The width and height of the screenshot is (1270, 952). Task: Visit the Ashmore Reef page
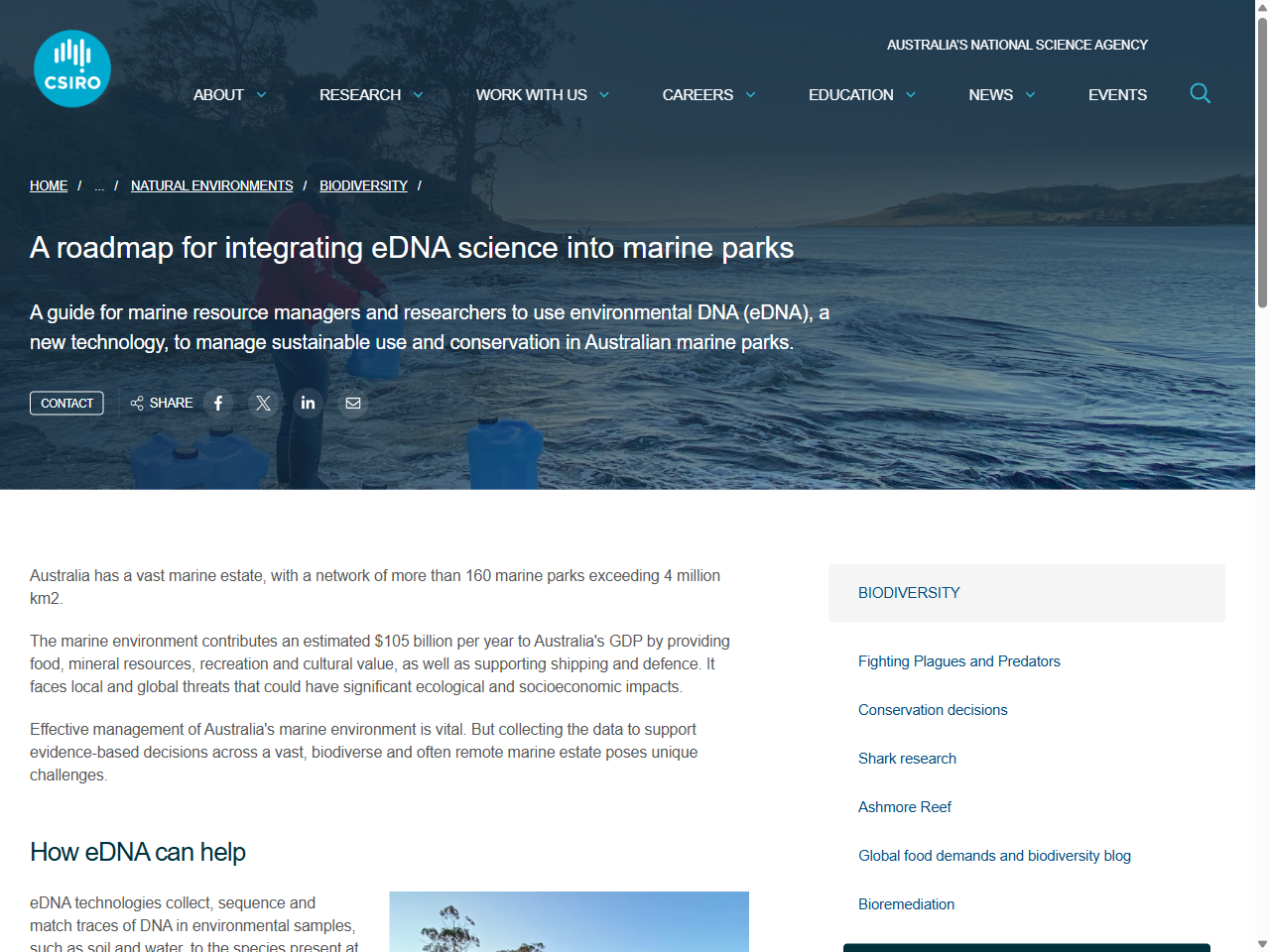point(905,806)
